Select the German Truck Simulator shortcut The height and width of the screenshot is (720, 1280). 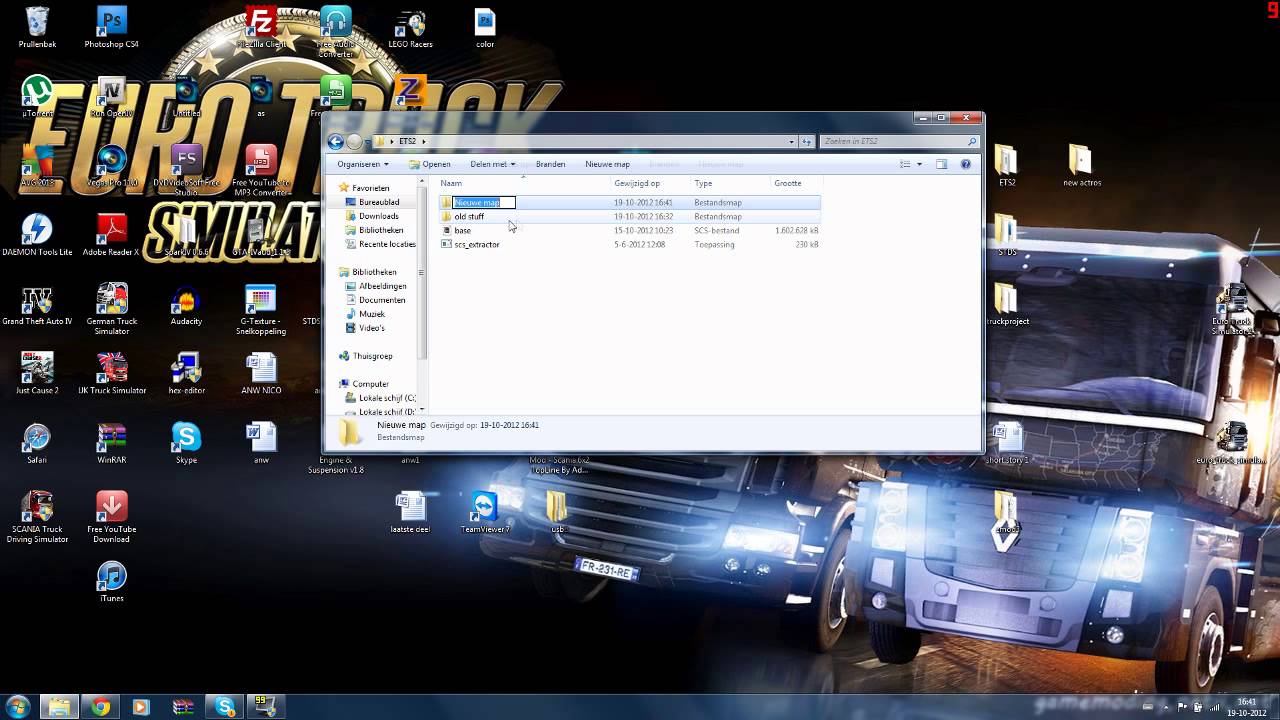(x=111, y=308)
